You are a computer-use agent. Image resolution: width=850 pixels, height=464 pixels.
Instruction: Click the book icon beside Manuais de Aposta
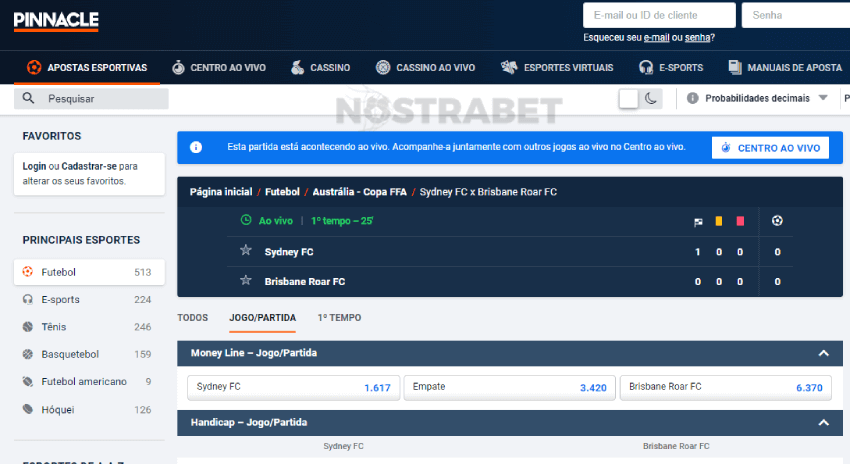tap(735, 67)
